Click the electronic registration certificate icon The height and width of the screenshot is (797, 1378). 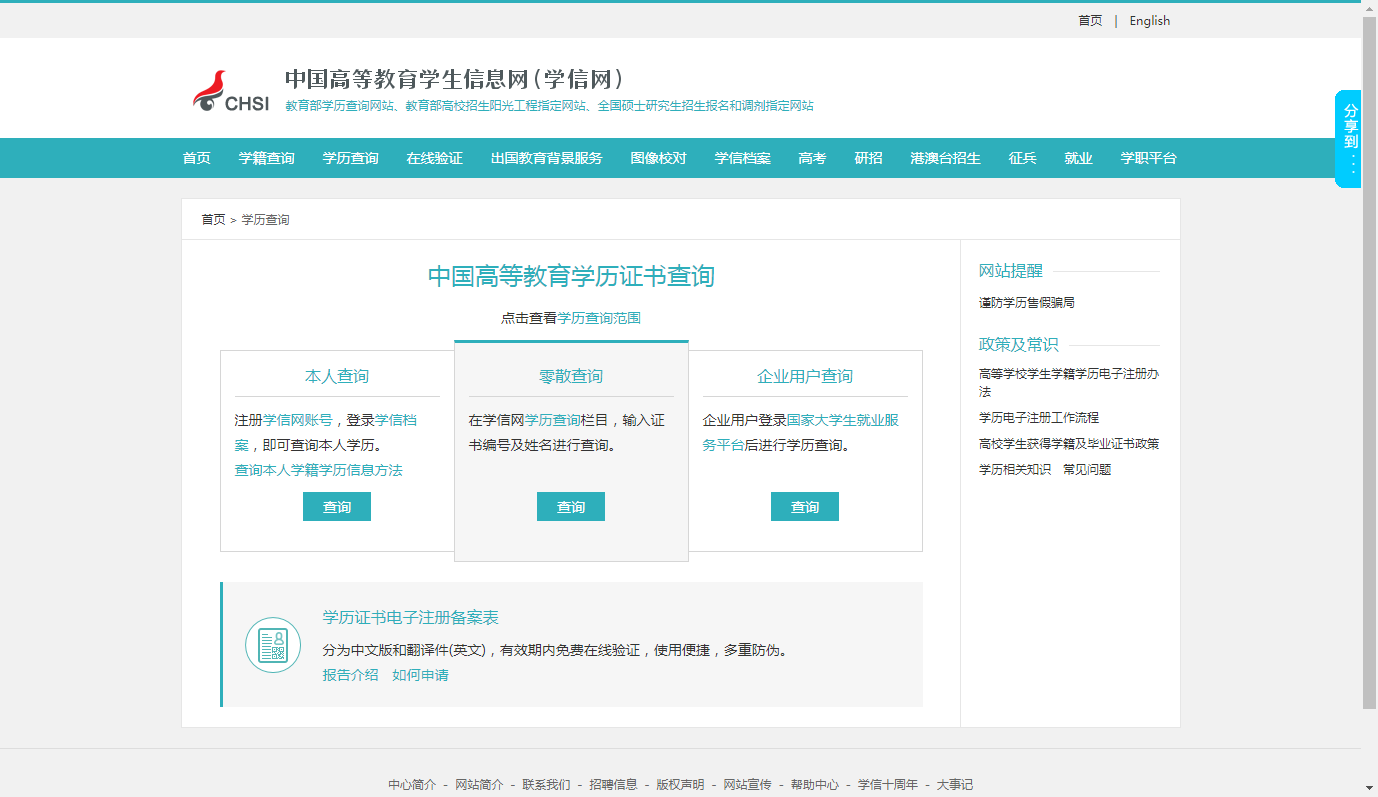273,645
